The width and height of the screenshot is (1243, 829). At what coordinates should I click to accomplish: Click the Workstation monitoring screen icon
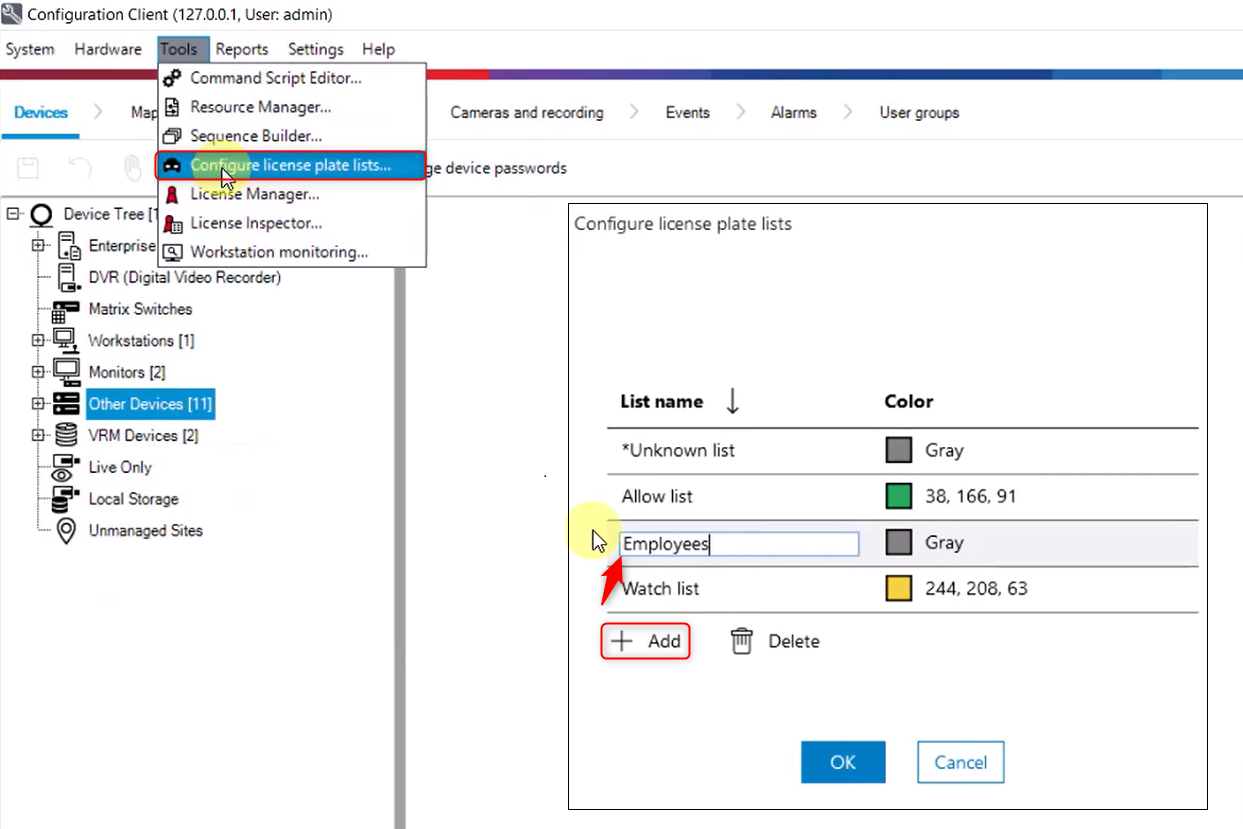(x=173, y=252)
